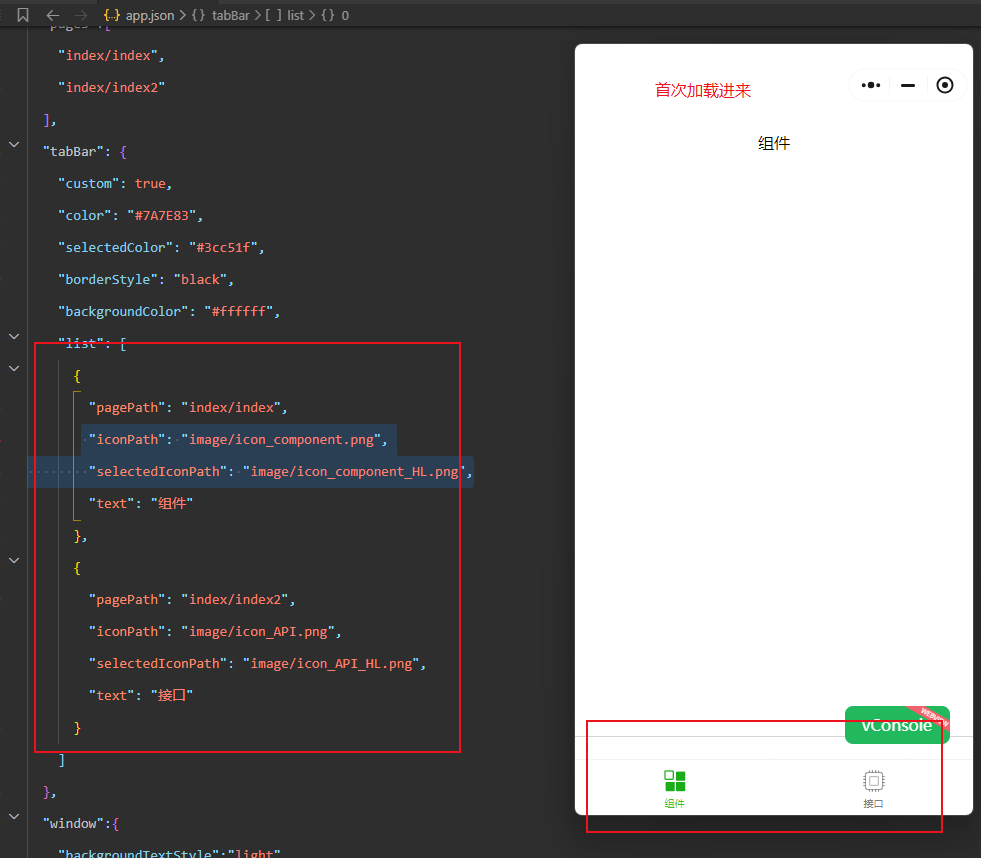Collapse the "window" object fold arrow
This screenshot has height=858, width=981.
point(14,817)
